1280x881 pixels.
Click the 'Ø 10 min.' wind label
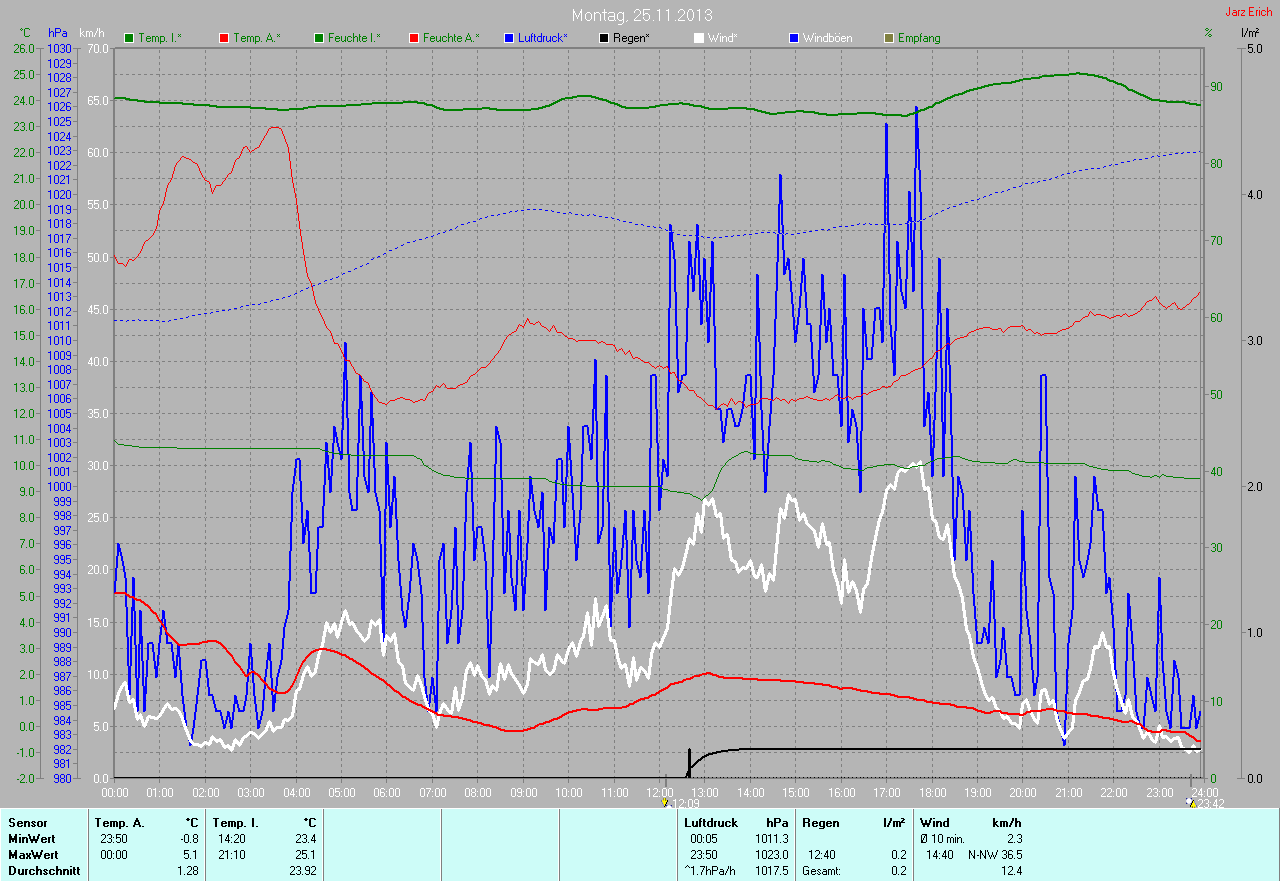pos(943,839)
